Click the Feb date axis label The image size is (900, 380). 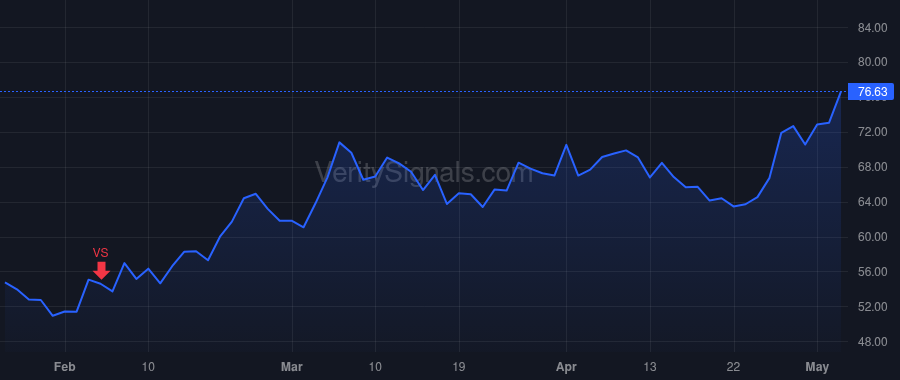(65, 367)
